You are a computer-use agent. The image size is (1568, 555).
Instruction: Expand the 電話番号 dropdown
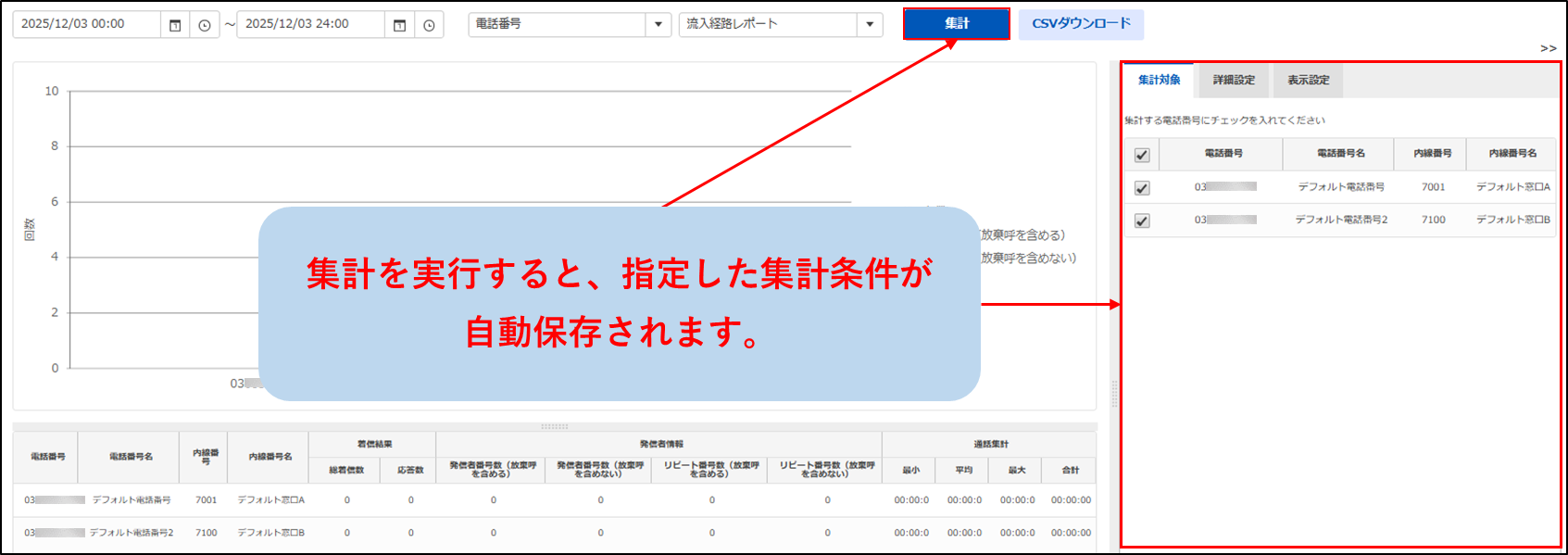(x=658, y=24)
